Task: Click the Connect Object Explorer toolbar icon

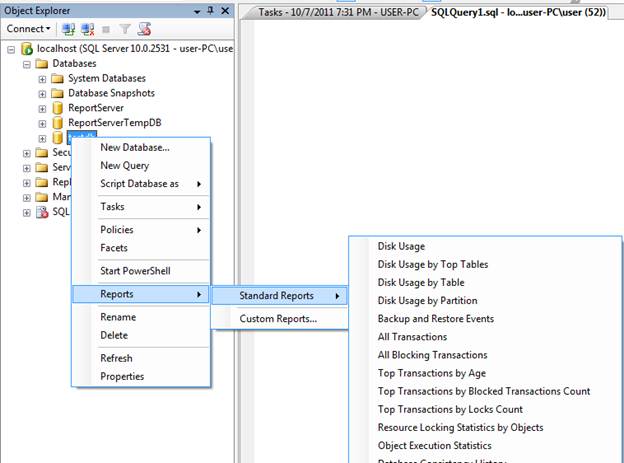Action: (69, 29)
